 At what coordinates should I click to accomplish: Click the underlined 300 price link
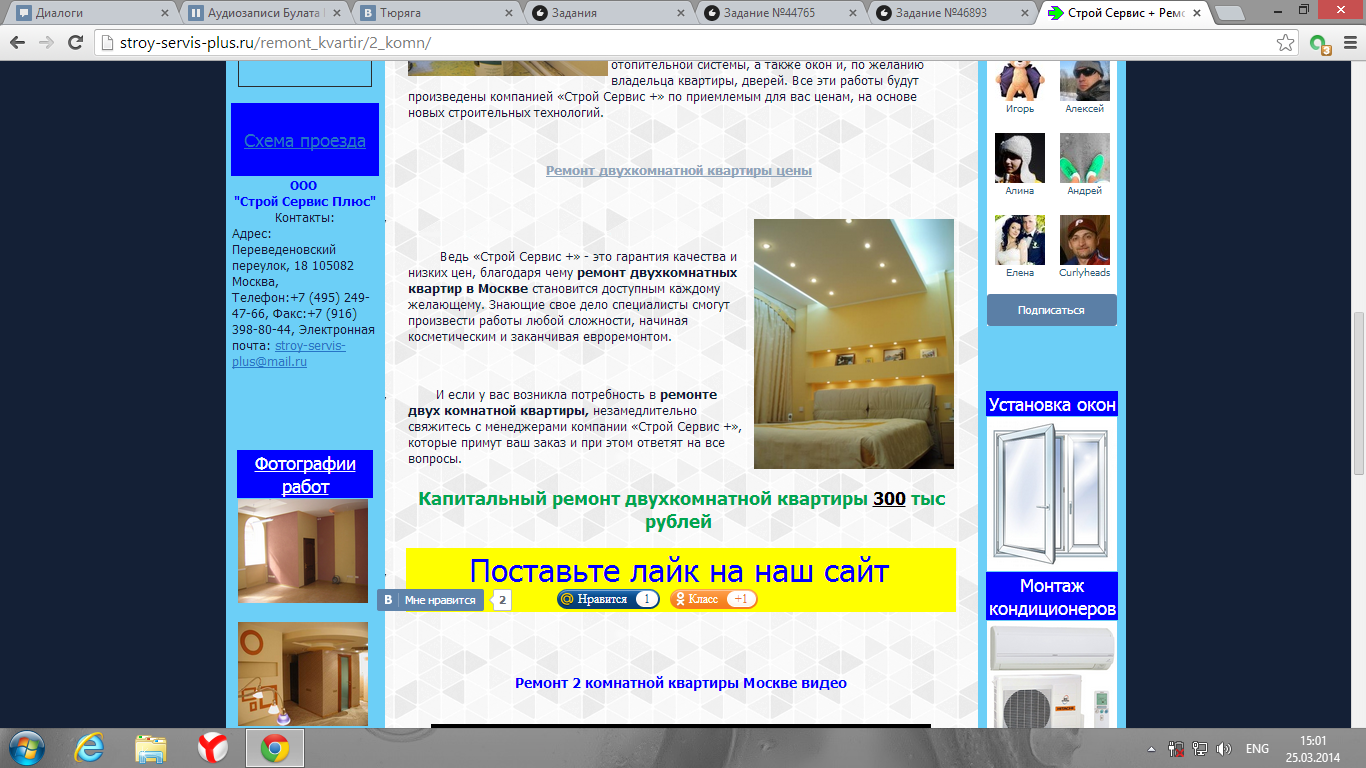[889, 499]
